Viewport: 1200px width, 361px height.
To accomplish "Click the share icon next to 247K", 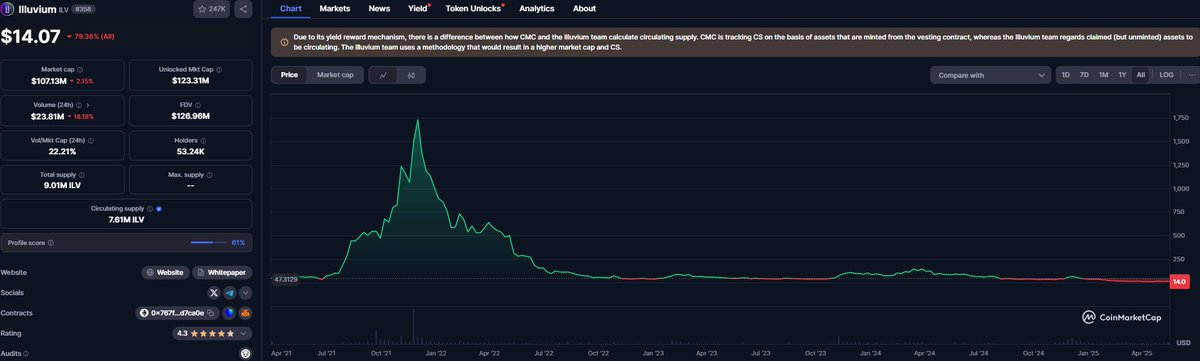I will click(x=244, y=9).
